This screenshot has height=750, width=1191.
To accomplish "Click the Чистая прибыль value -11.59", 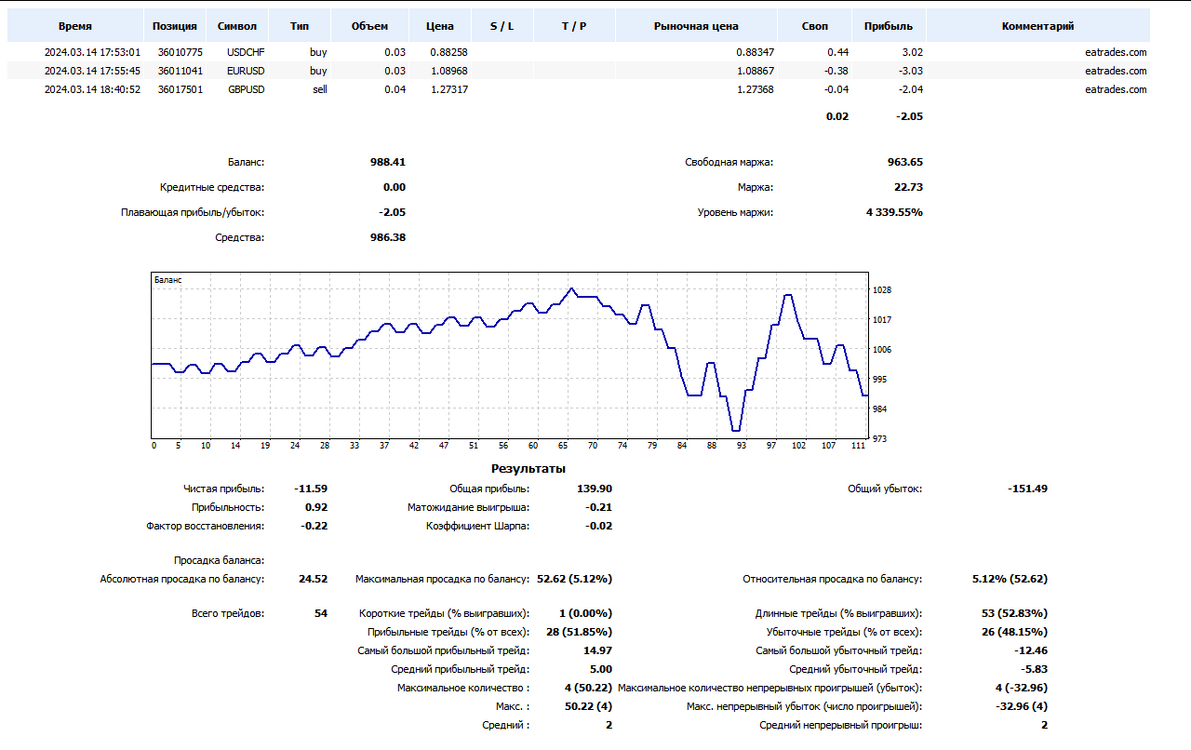I will pos(311,489).
